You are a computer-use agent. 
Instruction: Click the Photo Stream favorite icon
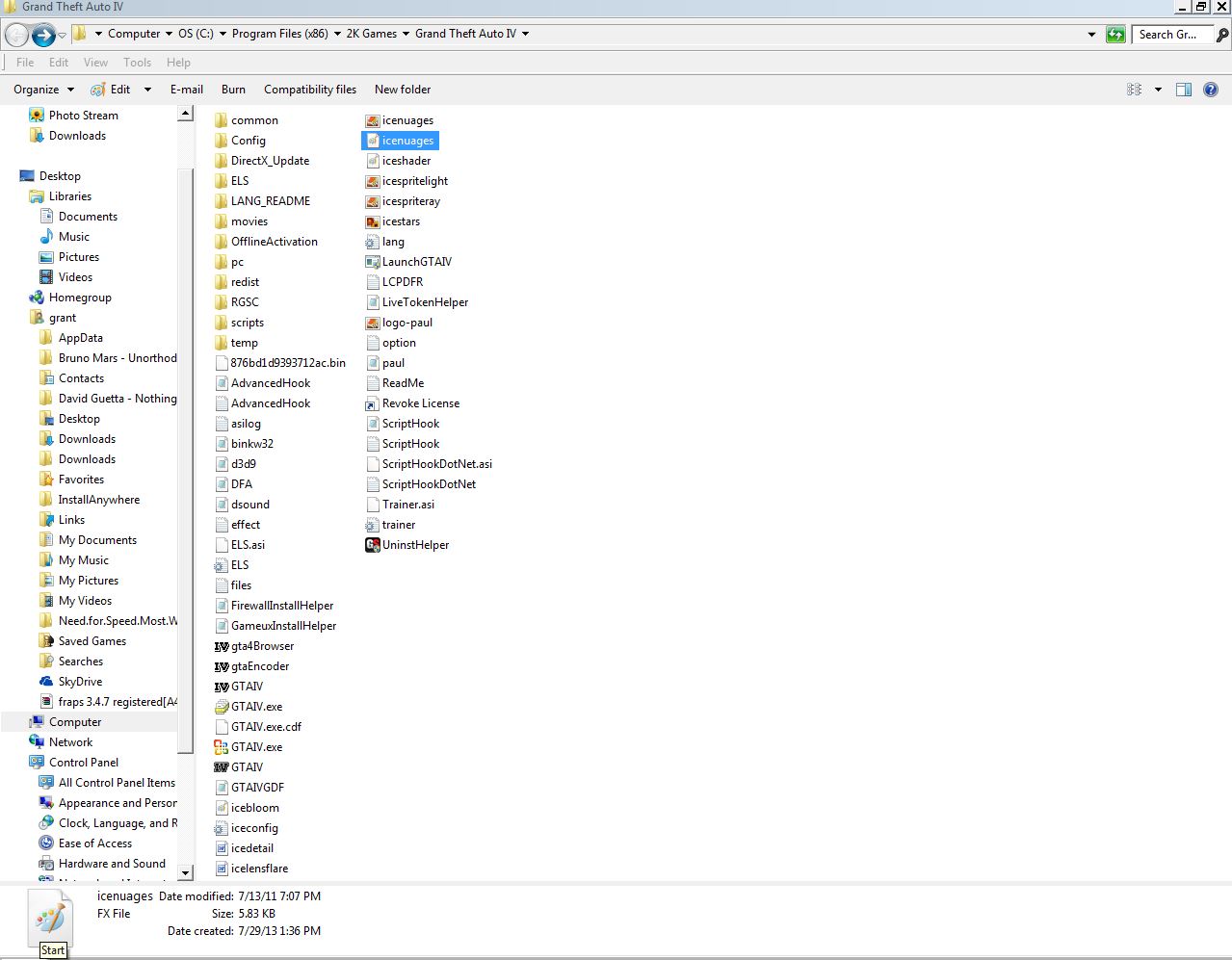37,116
